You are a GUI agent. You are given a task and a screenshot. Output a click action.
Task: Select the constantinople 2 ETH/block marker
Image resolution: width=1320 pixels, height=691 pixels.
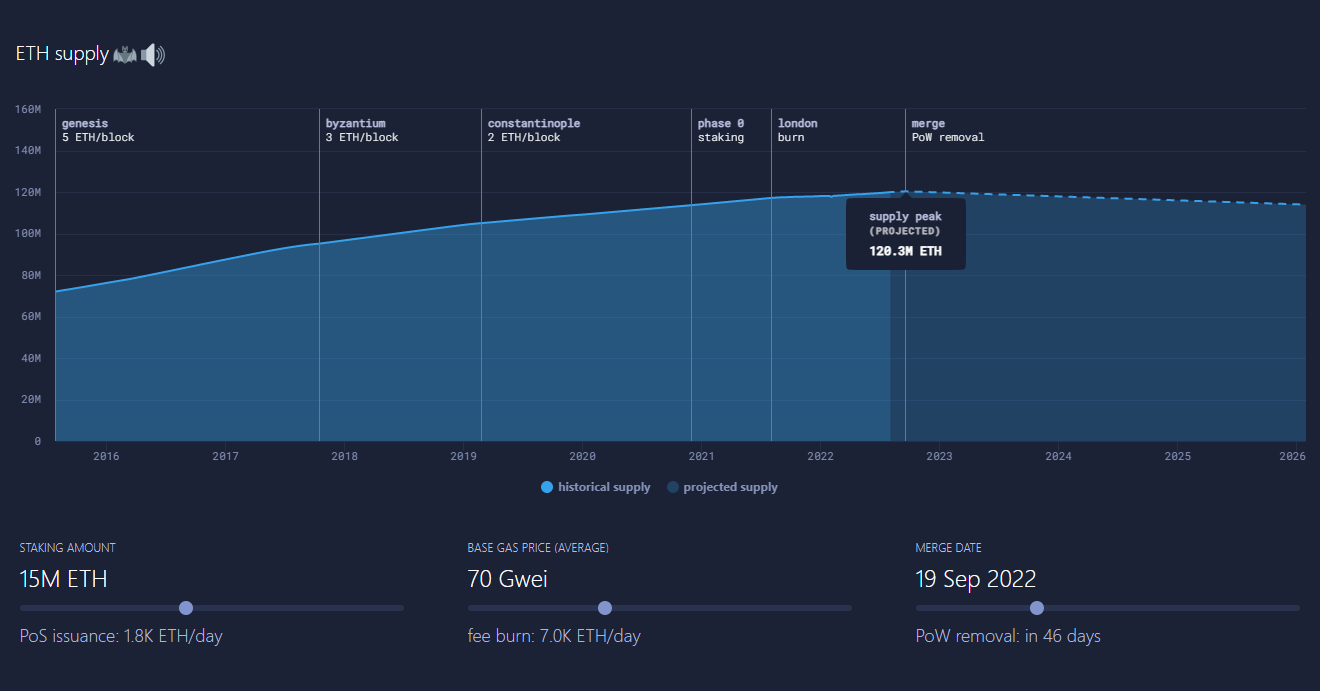533,130
